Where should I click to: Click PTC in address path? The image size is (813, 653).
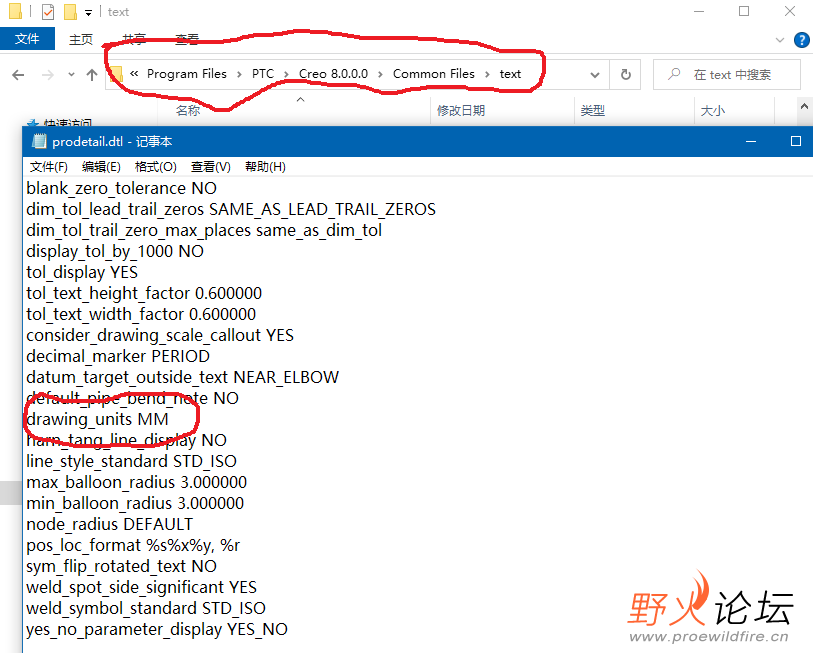(262, 74)
